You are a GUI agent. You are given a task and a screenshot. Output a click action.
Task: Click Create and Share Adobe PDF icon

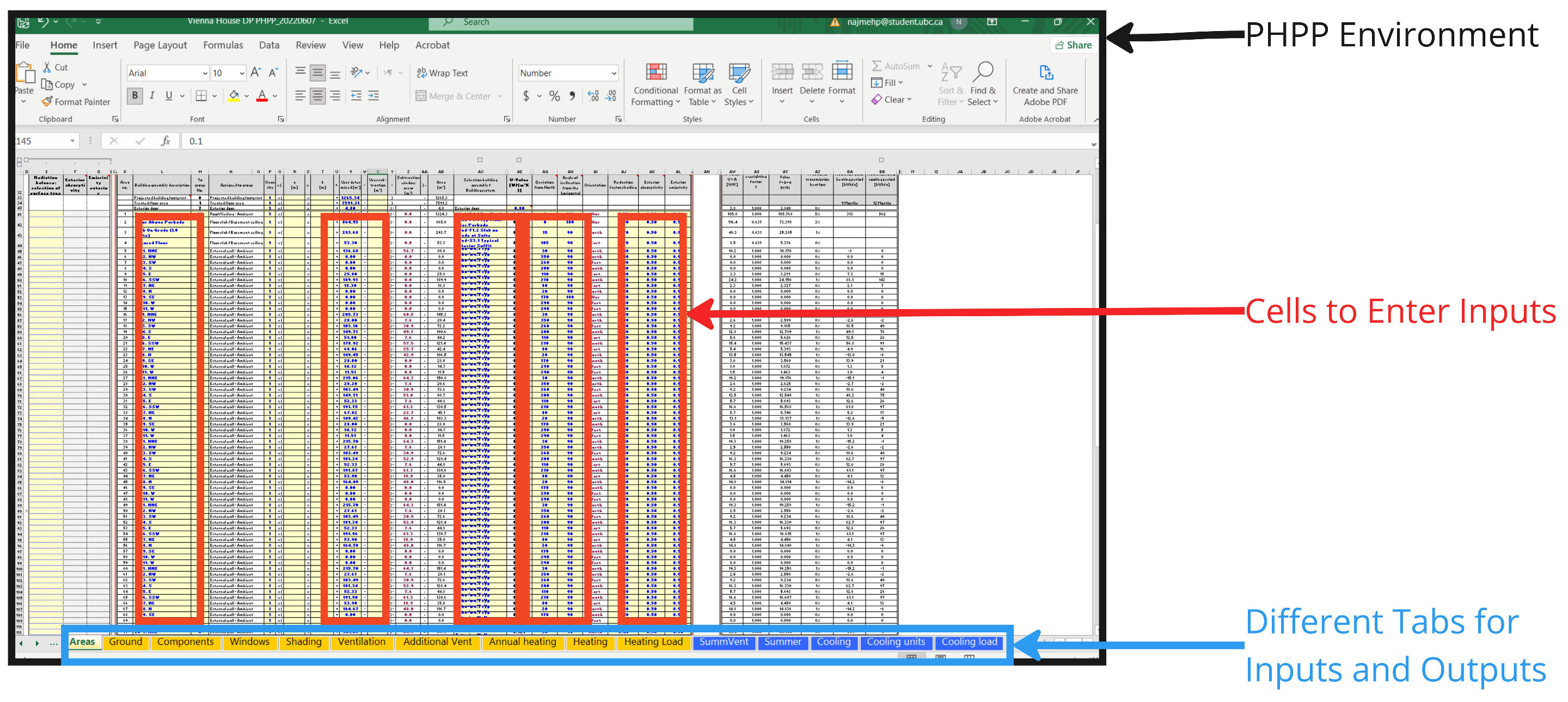[1045, 73]
